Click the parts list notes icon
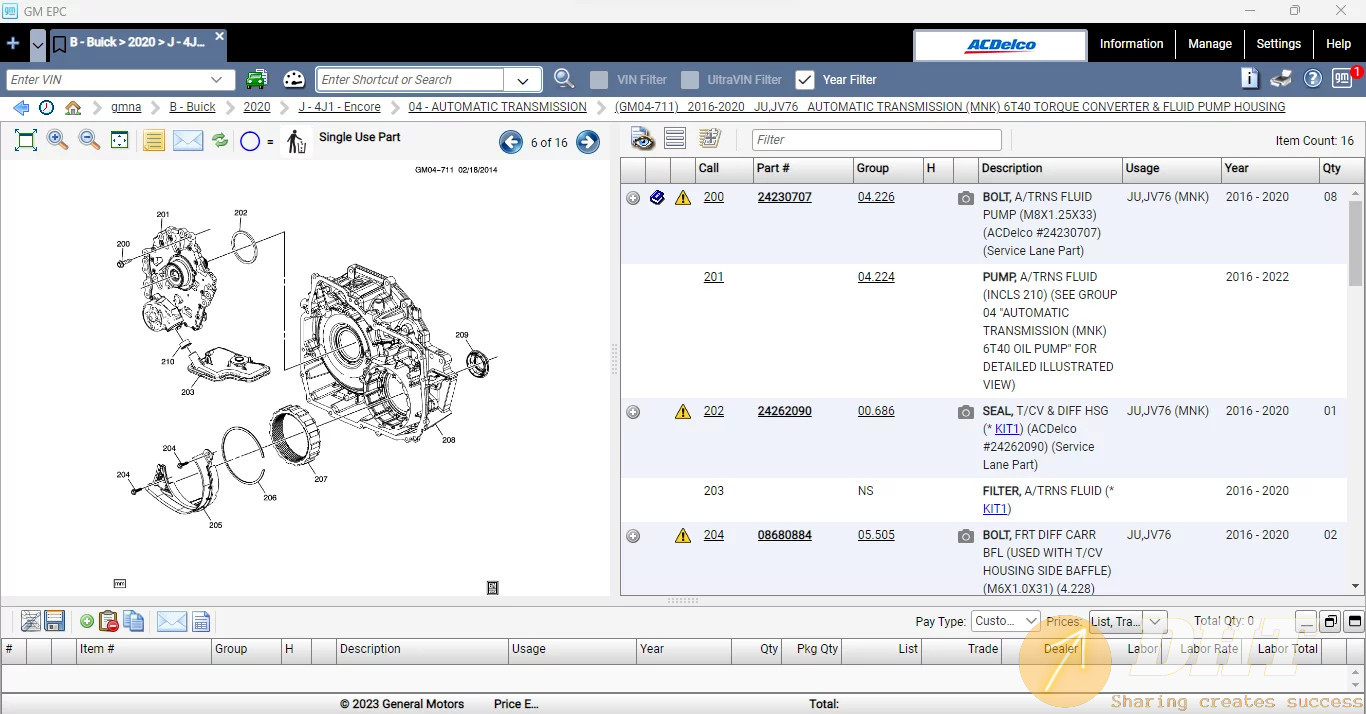 point(710,139)
